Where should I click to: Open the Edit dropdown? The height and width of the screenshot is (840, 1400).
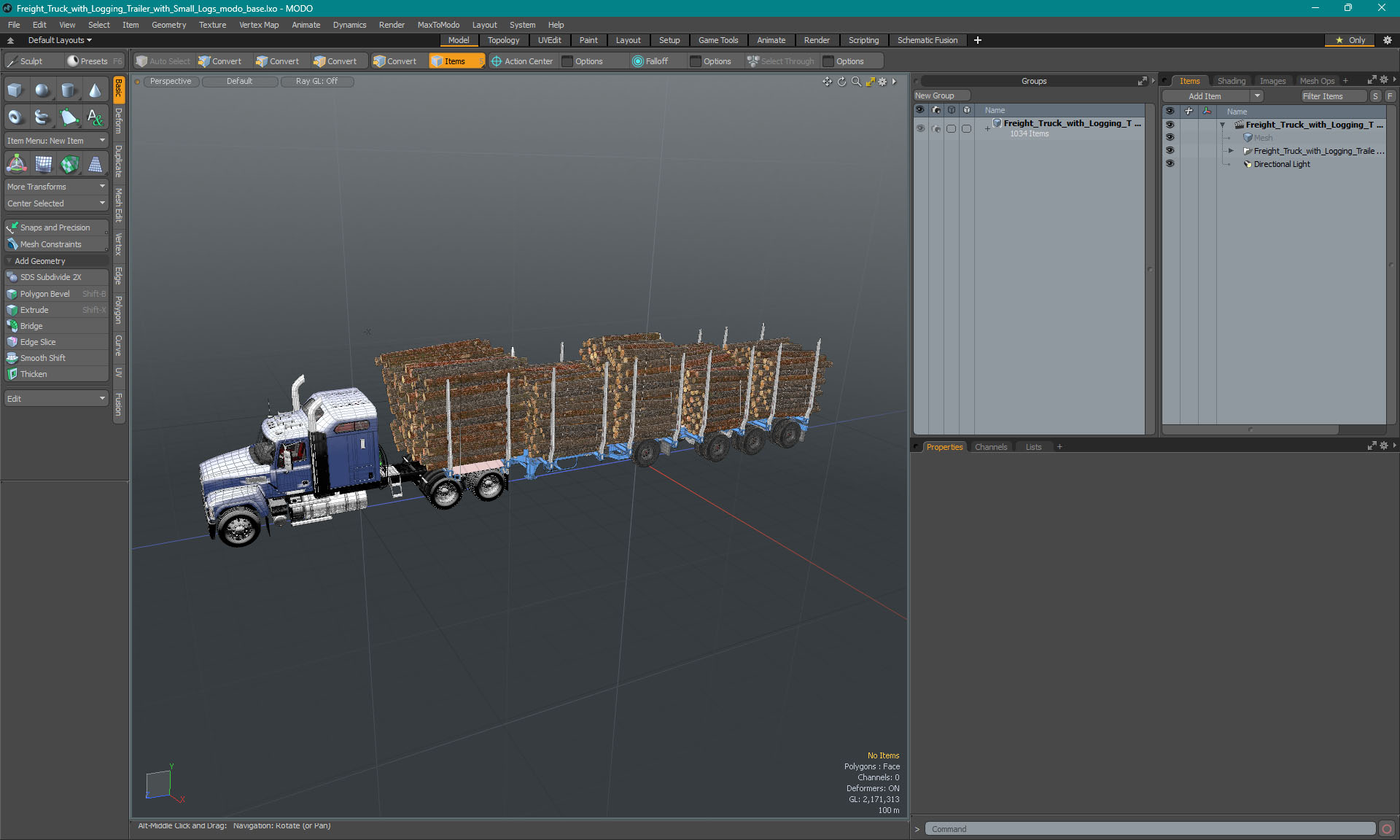pos(56,399)
